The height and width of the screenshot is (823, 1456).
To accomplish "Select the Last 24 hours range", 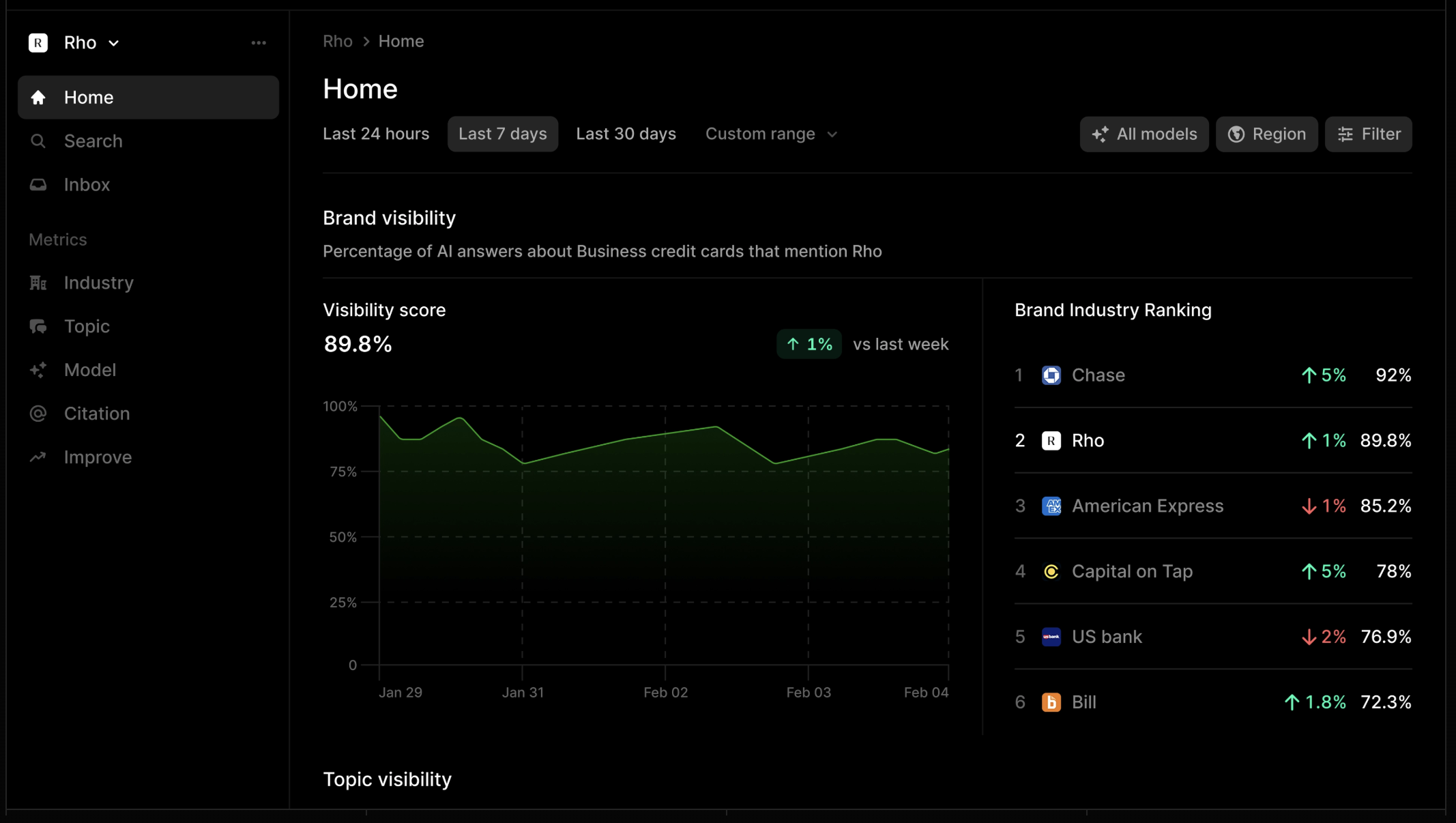I will point(376,134).
